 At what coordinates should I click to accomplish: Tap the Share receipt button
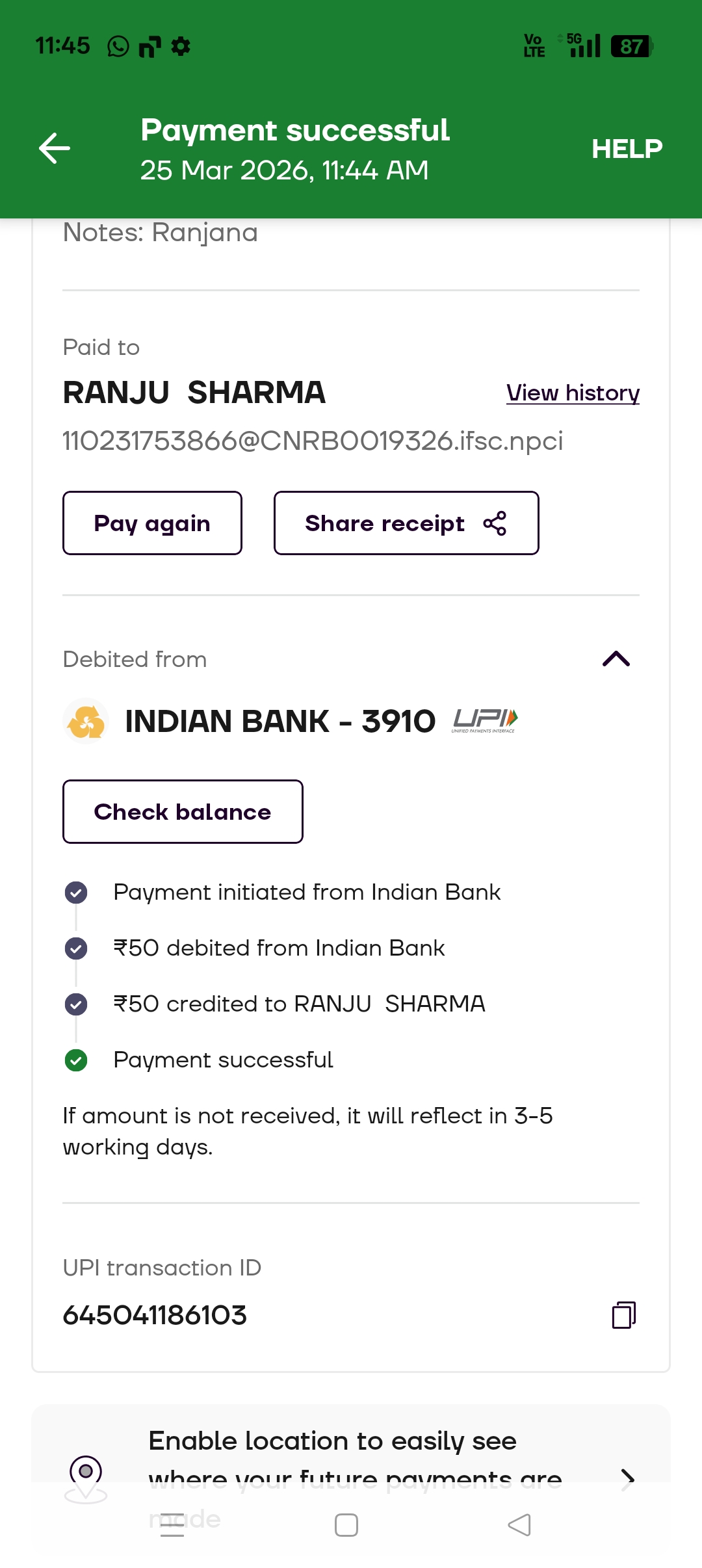406,523
